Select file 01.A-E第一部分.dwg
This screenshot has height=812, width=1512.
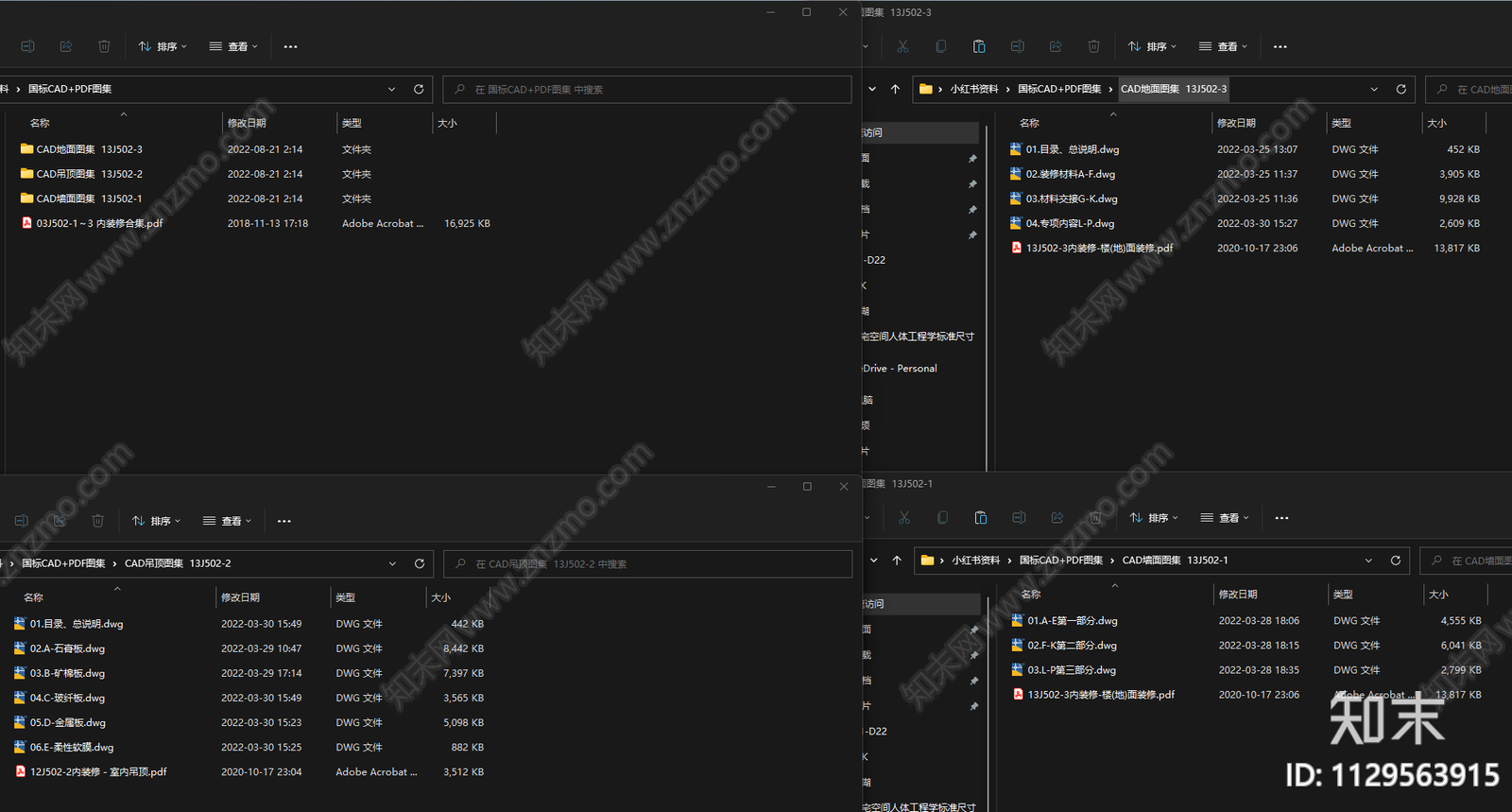click(1064, 621)
